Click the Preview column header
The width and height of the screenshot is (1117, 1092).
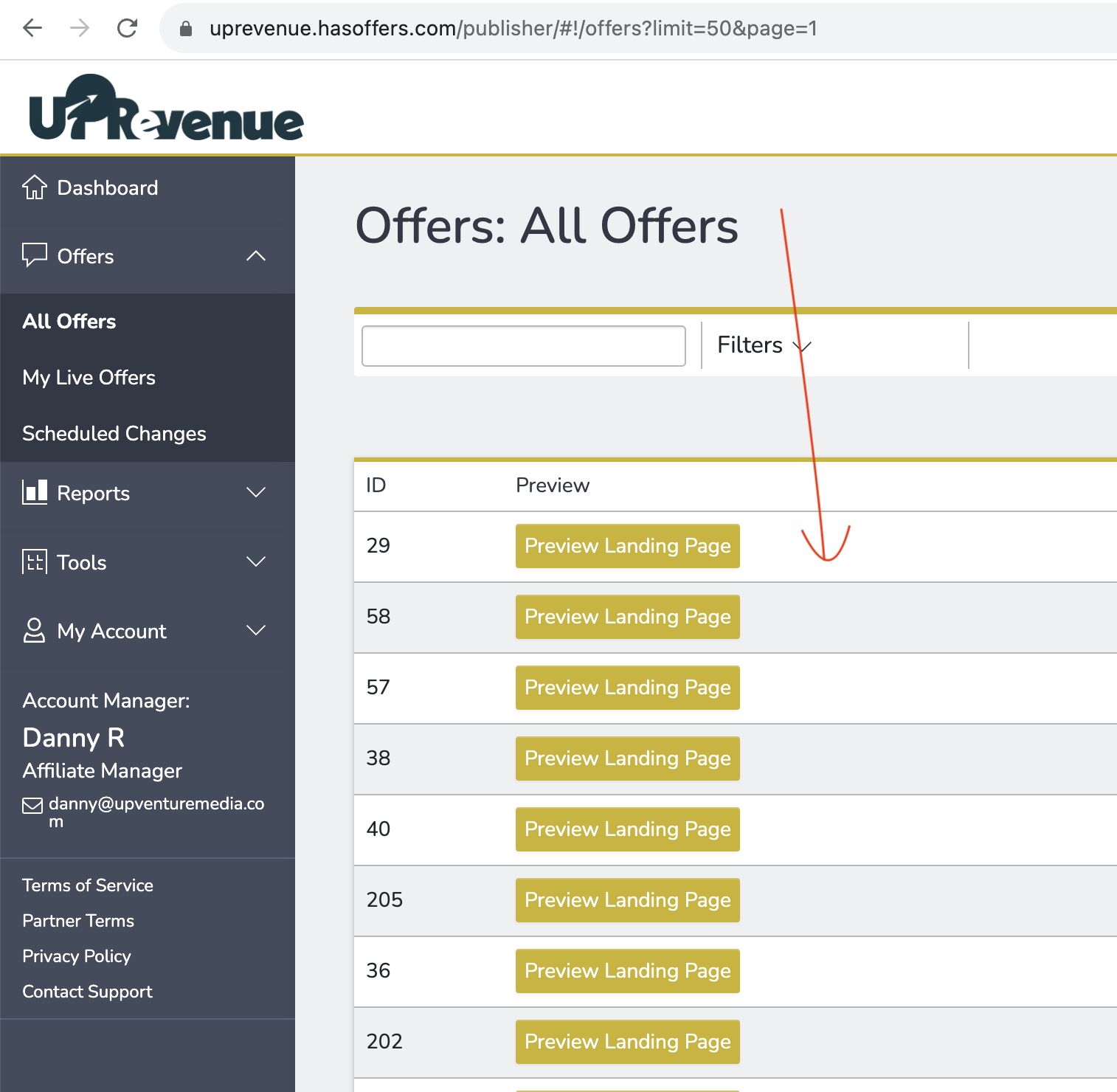(x=553, y=485)
